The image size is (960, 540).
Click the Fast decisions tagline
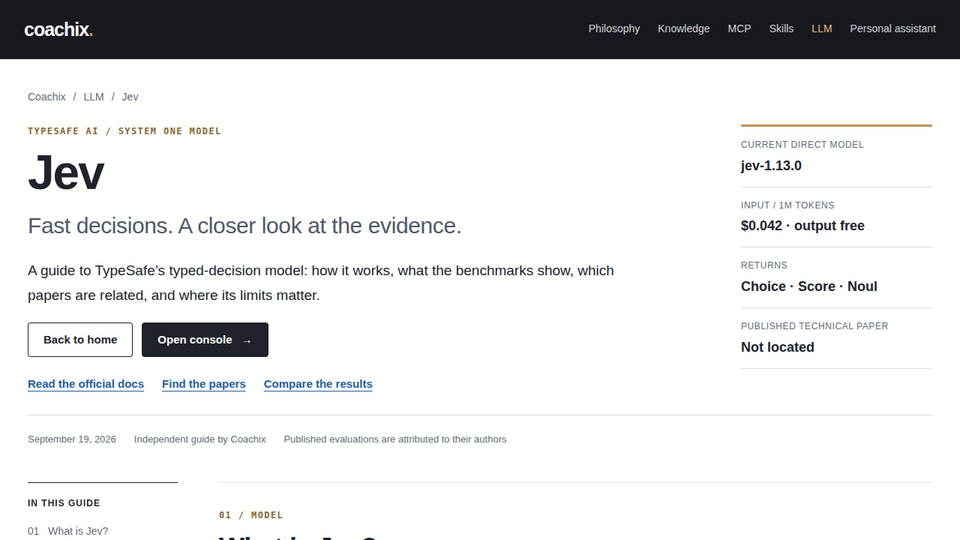coord(244,226)
